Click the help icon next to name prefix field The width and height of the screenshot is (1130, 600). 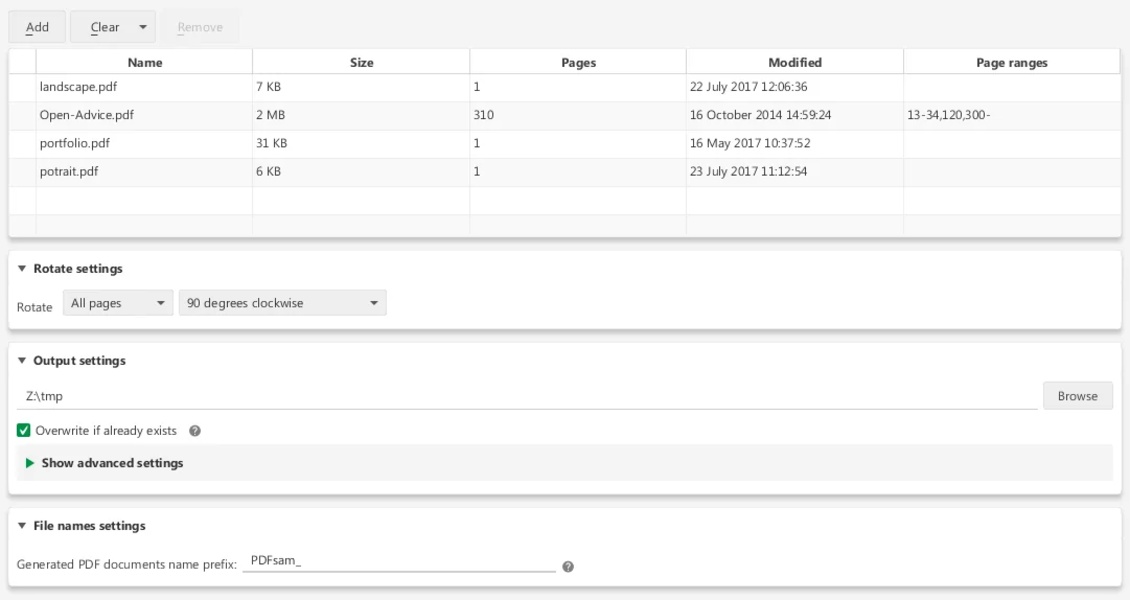(568, 566)
